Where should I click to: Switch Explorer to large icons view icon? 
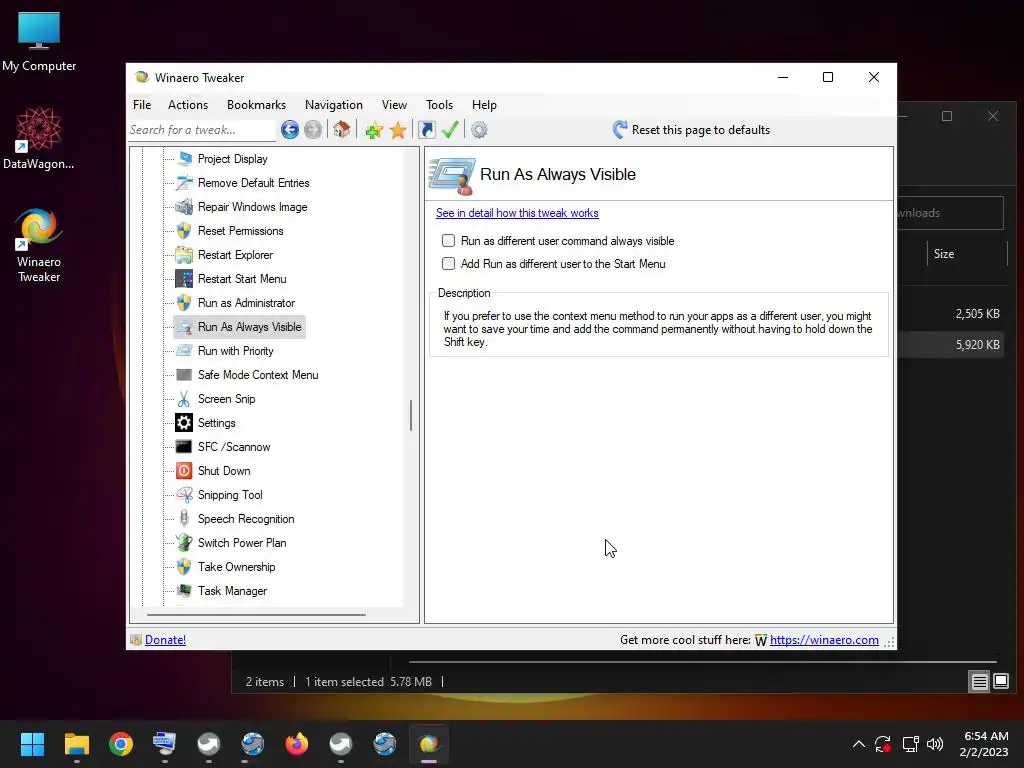pyautogui.click(x=1001, y=682)
